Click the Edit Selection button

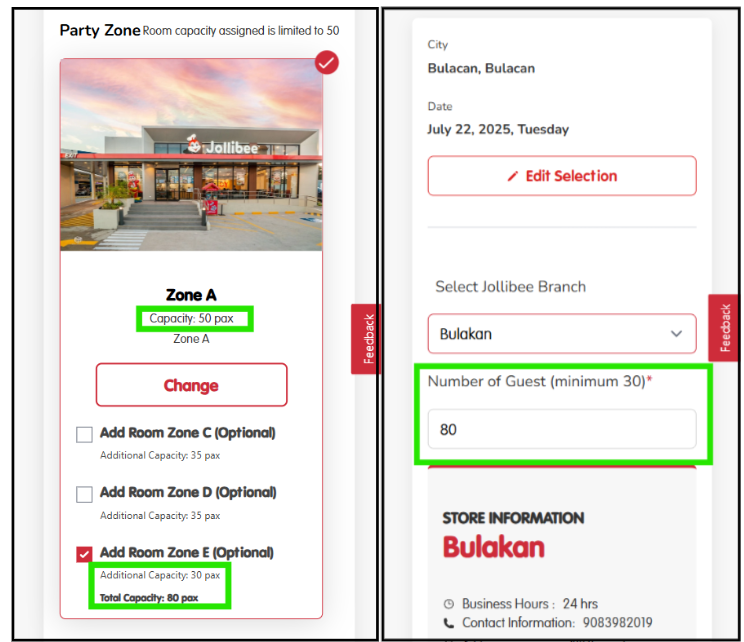point(561,176)
